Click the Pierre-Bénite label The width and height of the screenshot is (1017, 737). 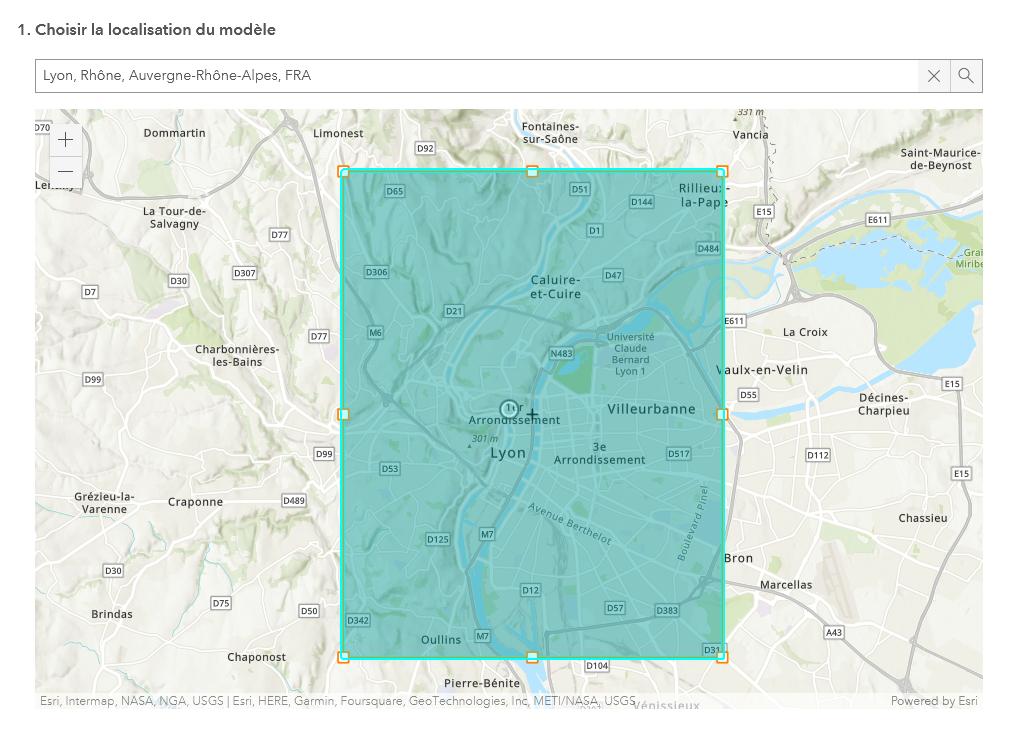pyautogui.click(x=482, y=683)
